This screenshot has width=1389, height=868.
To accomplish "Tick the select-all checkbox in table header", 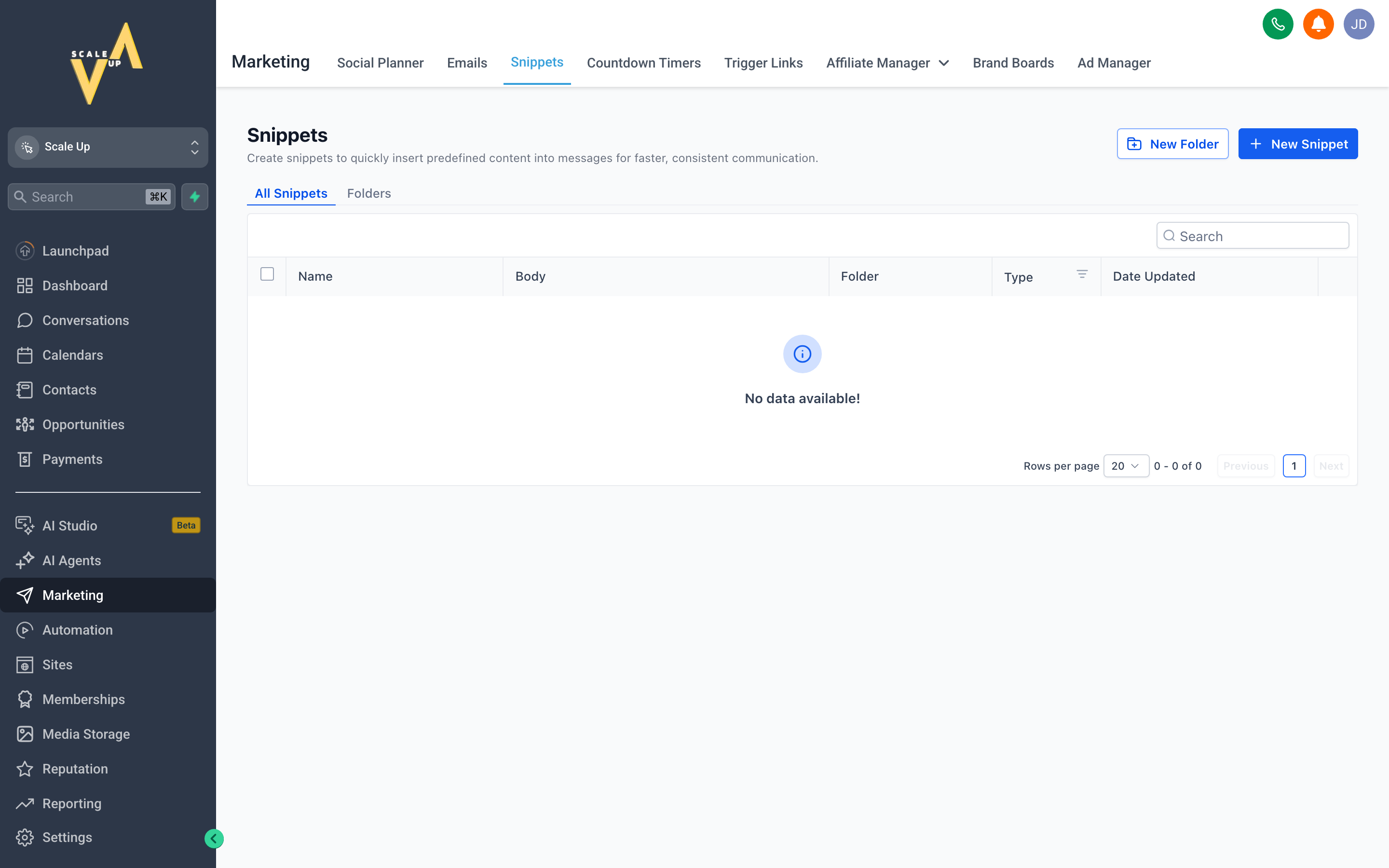I will pyautogui.click(x=267, y=274).
